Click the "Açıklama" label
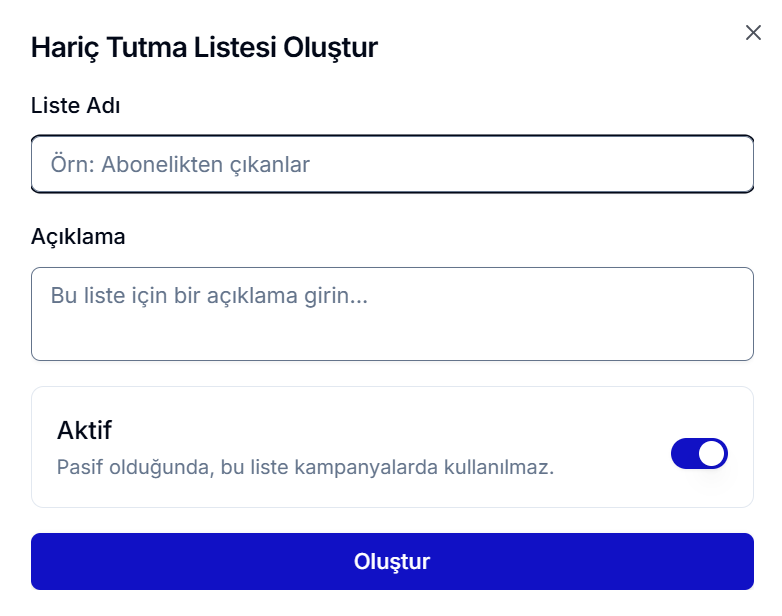Image resolution: width=782 pixels, height=616 pixels. [x=78, y=237]
